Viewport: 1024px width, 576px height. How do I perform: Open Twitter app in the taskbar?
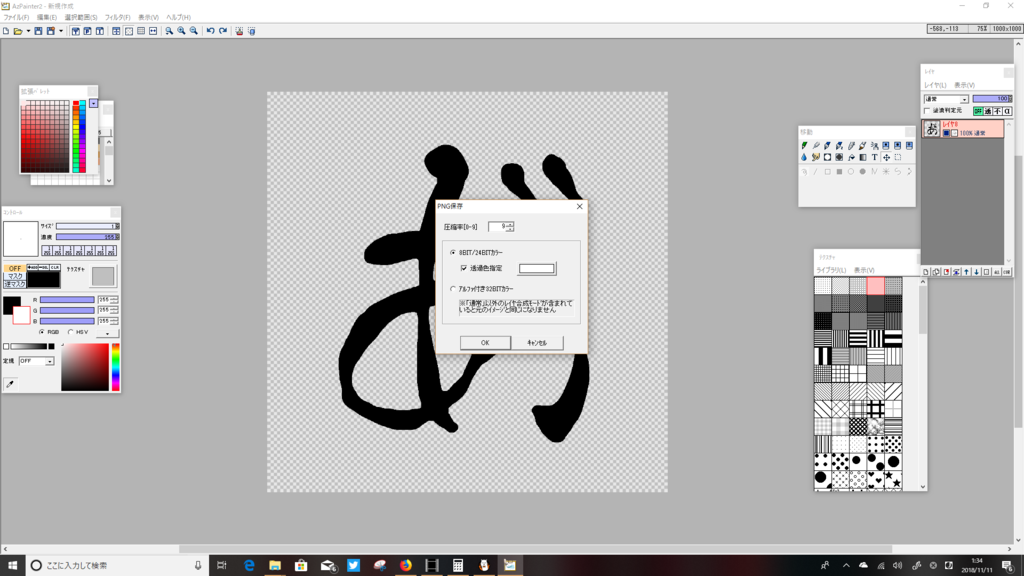[x=353, y=565]
